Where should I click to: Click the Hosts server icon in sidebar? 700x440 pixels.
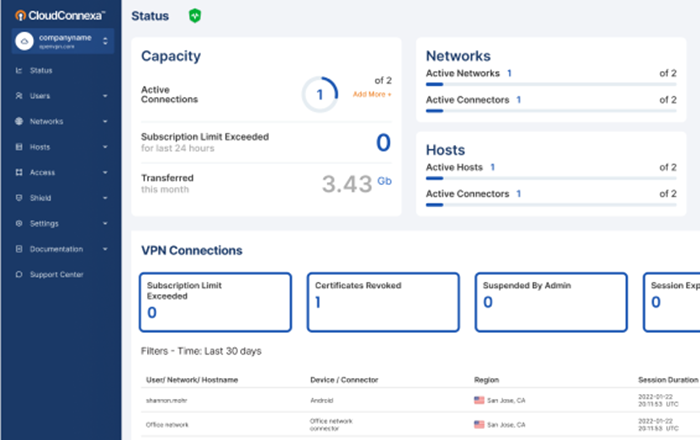click(x=19, y=147)
